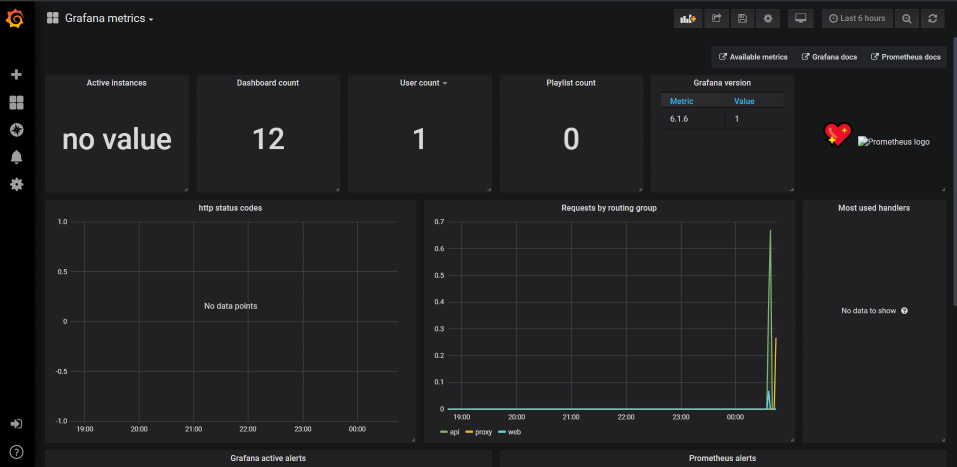Toggle the web series in legend
The image size is (957, 467).
pyautogui.click(x=515, y=432)
